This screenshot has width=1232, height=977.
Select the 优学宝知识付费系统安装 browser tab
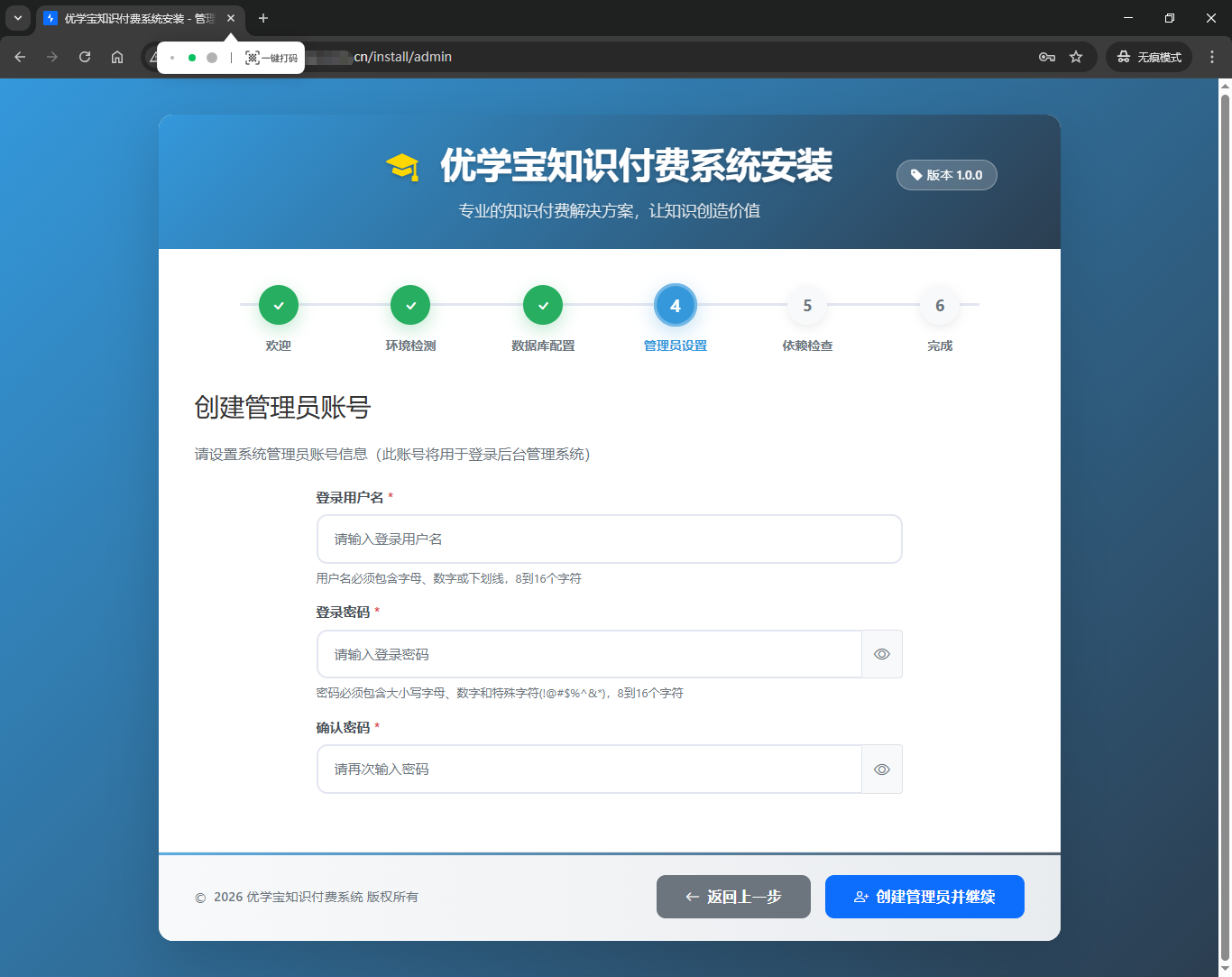click(x=135, y=18)
